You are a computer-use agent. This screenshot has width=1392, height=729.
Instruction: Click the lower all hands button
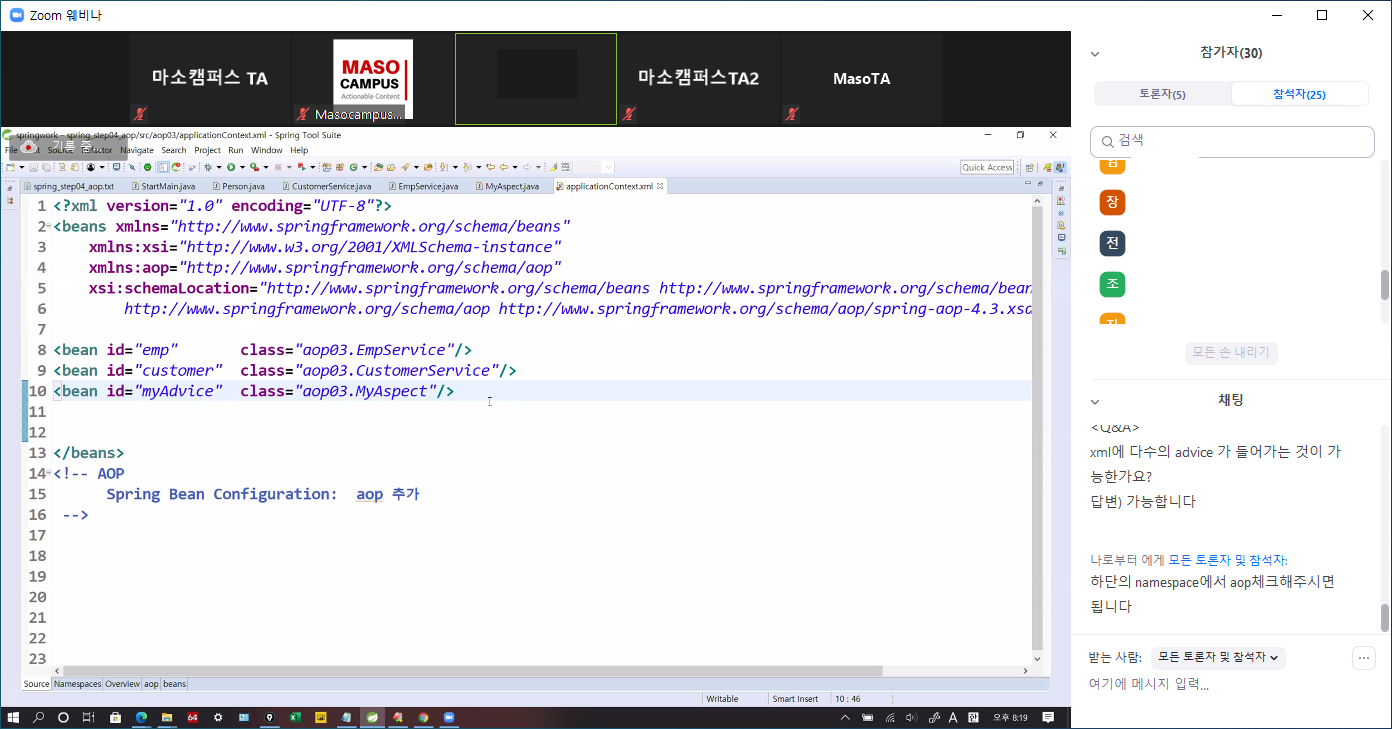(x=1231, y=352)
